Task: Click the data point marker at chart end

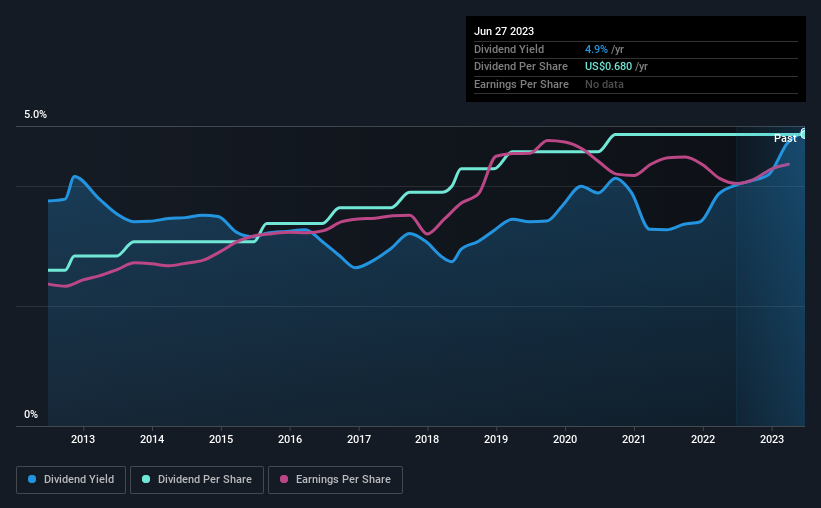Action: [803, 134]
